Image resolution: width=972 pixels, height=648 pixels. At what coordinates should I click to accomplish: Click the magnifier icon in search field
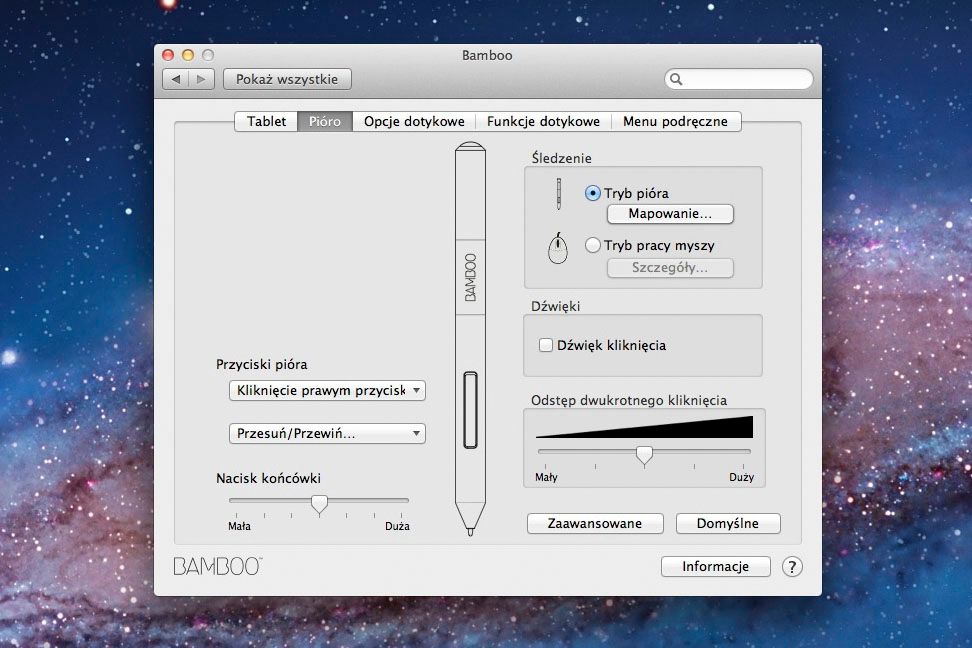(676, 79)
